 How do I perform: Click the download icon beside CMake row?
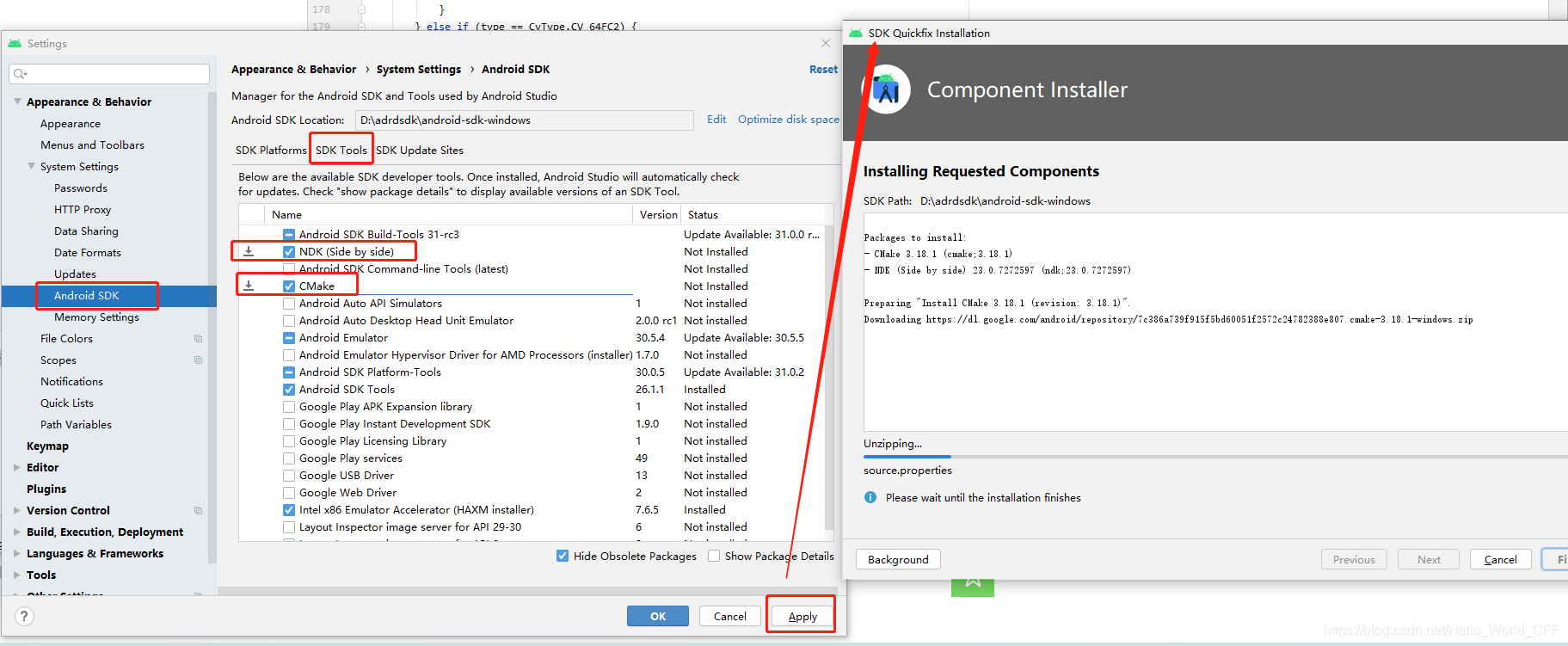tap(249, 286)
